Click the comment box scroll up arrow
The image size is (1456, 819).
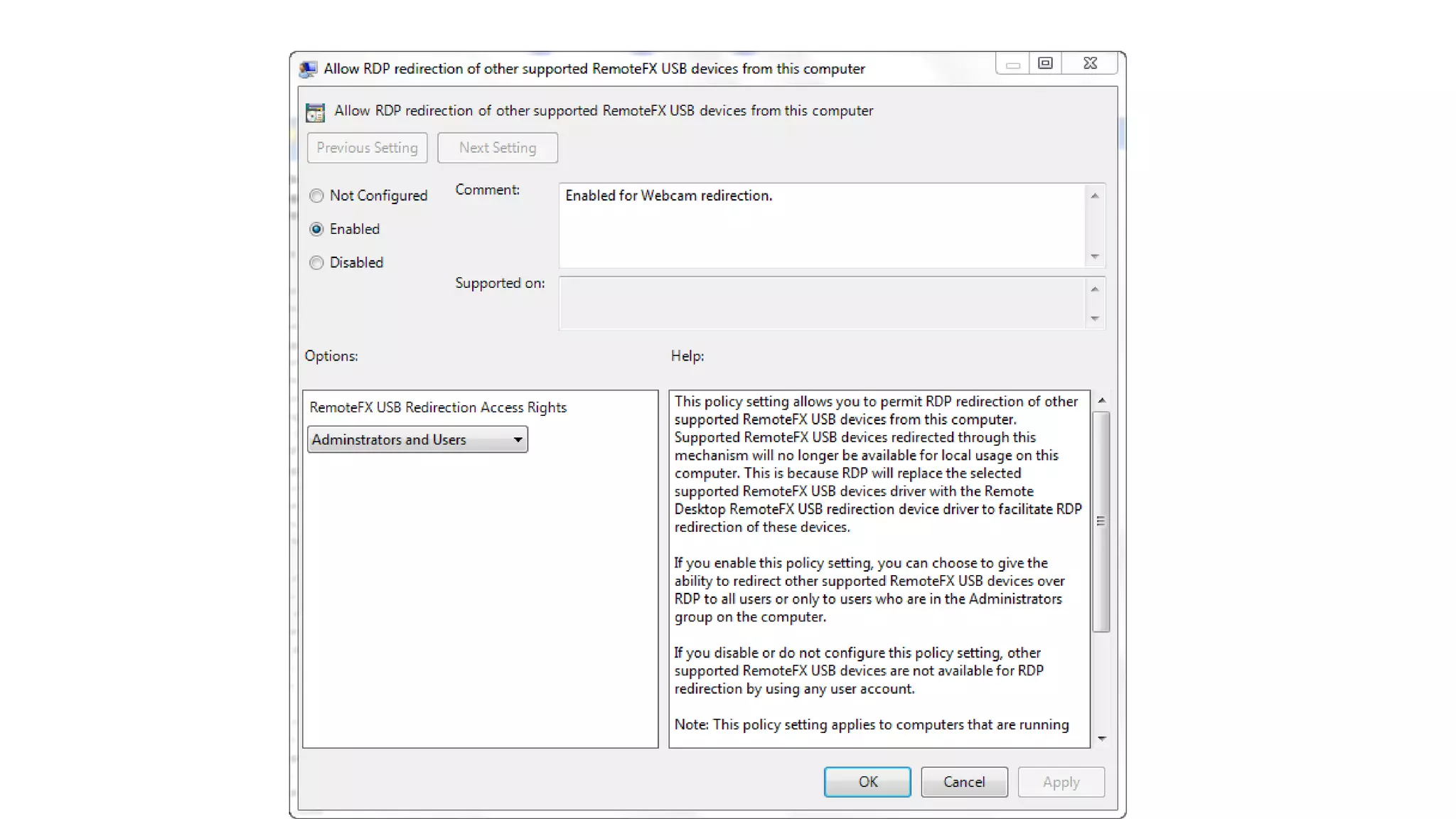(1095, 196)
